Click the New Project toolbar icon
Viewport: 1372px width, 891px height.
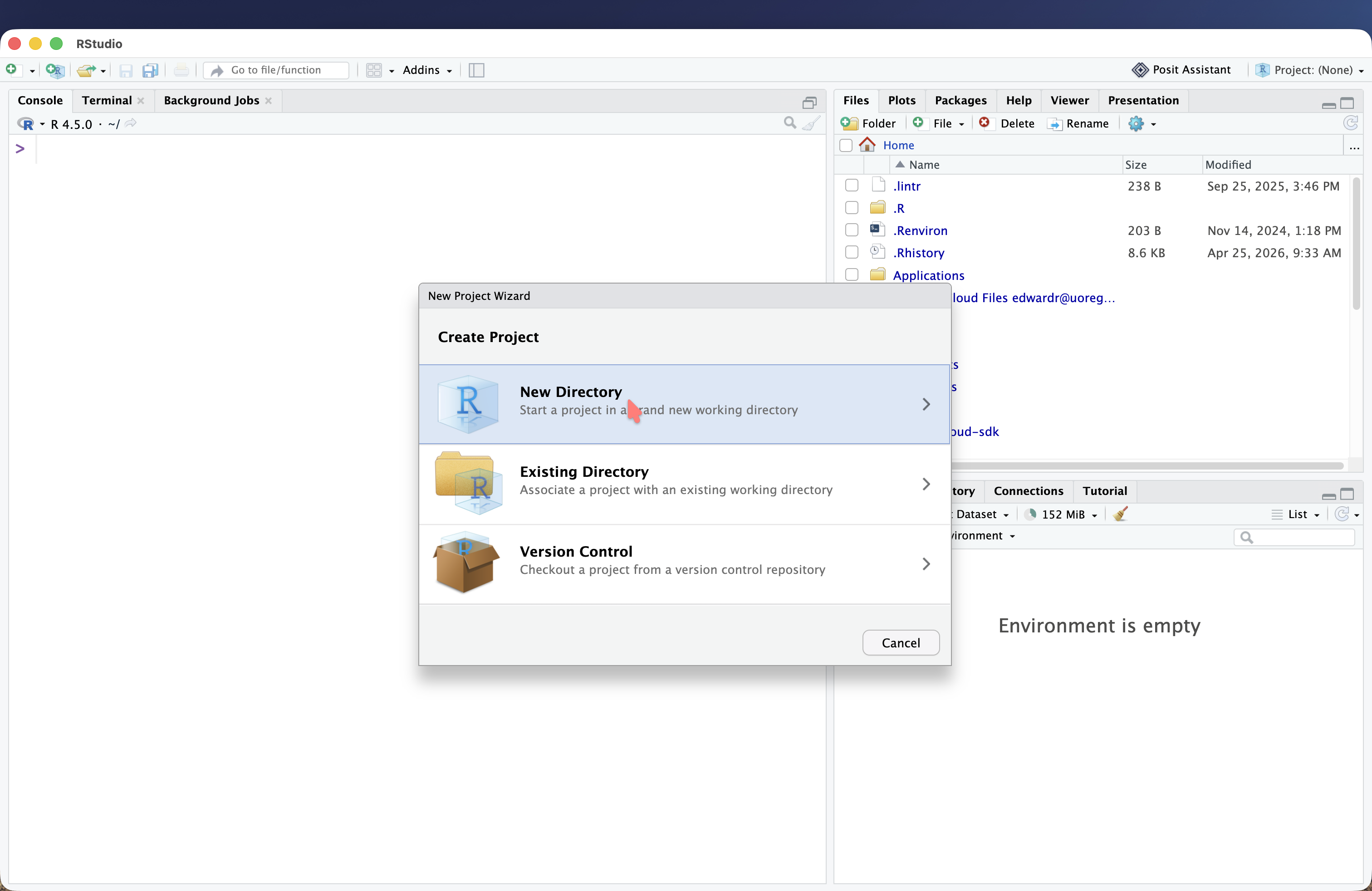tap(55, 70)
